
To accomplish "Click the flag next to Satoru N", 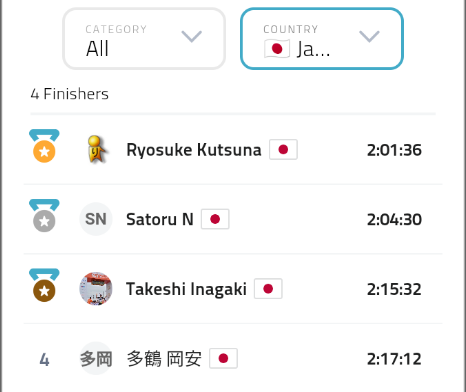I will [x=215, y=219].
